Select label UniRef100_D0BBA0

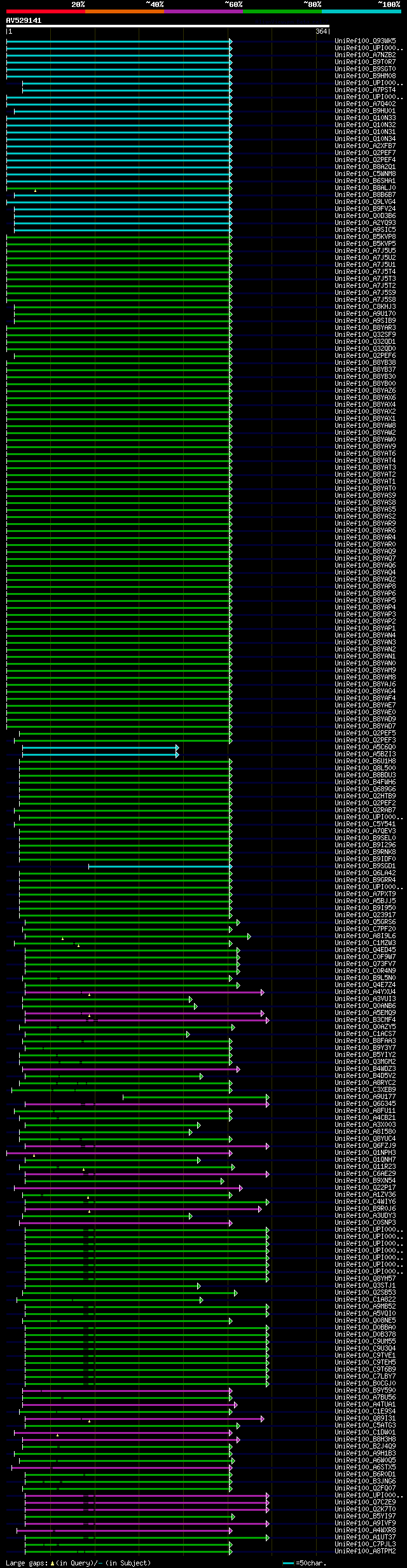[365, 1327]
